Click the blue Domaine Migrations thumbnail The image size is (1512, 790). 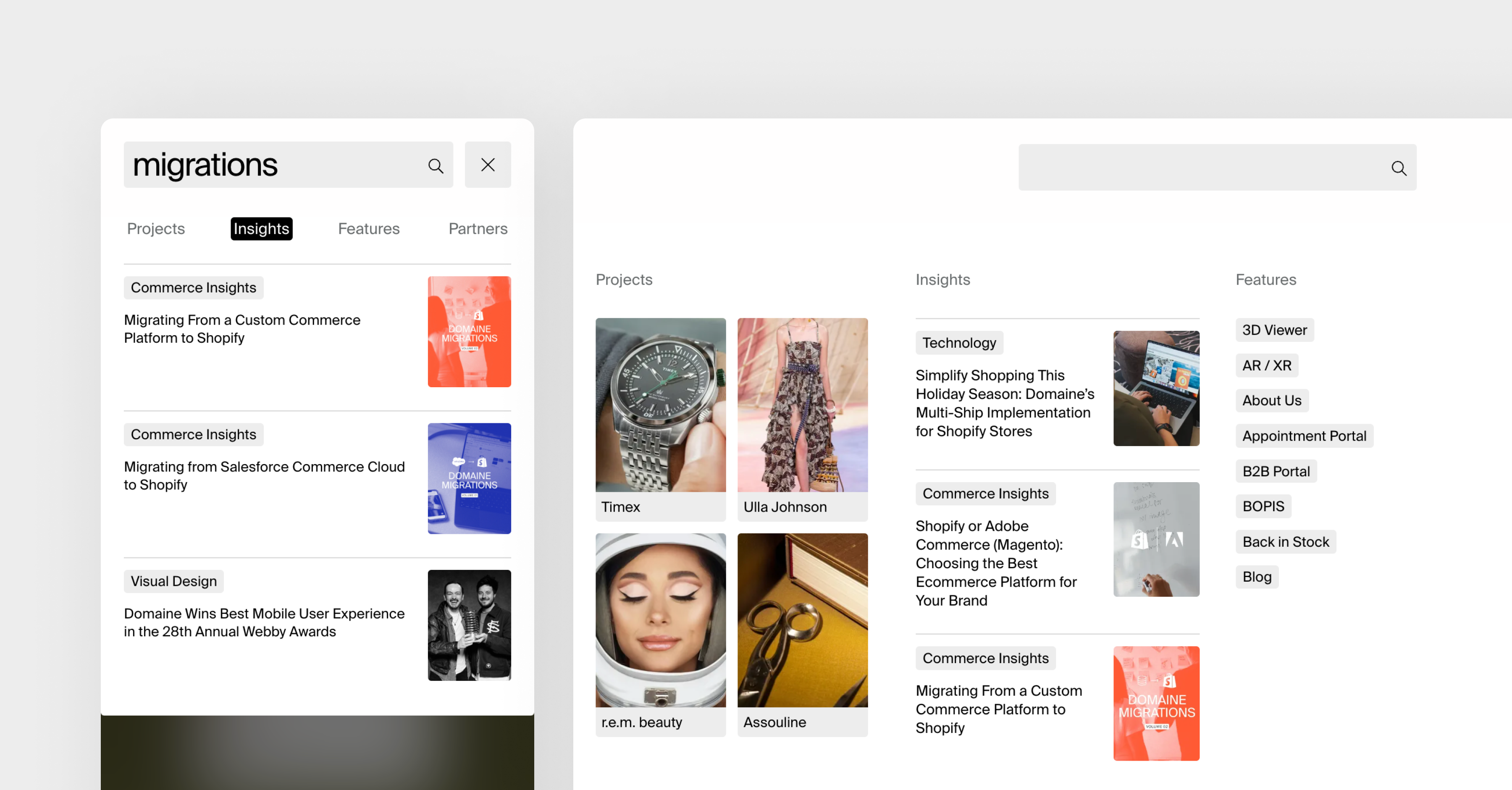(469, 478)
